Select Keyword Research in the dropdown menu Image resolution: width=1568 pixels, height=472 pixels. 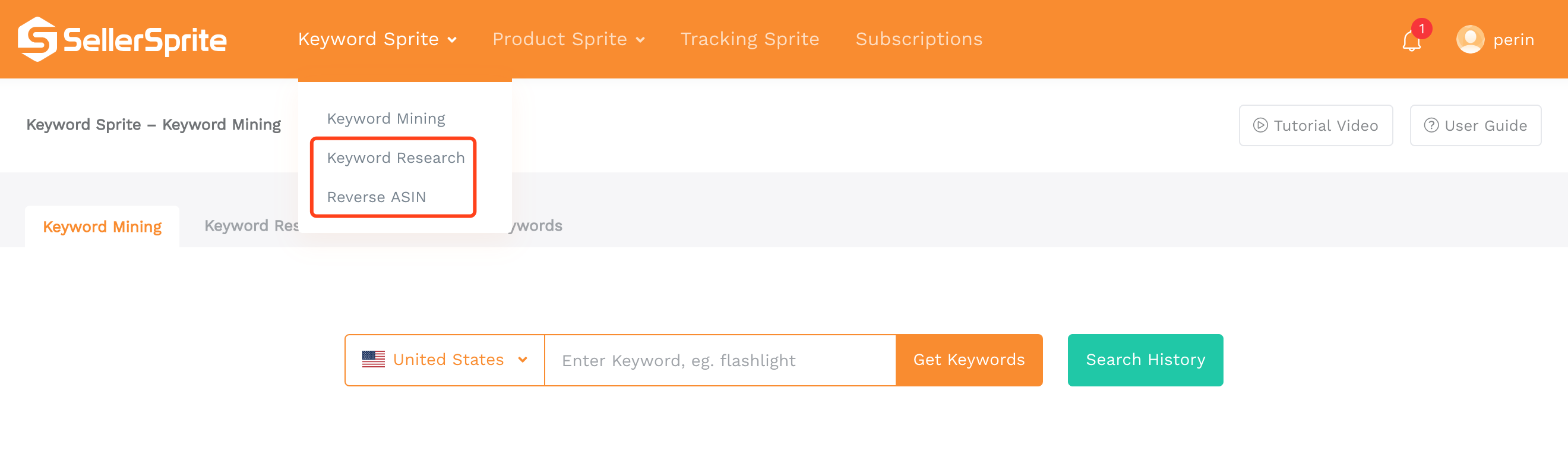coord(396,158)
